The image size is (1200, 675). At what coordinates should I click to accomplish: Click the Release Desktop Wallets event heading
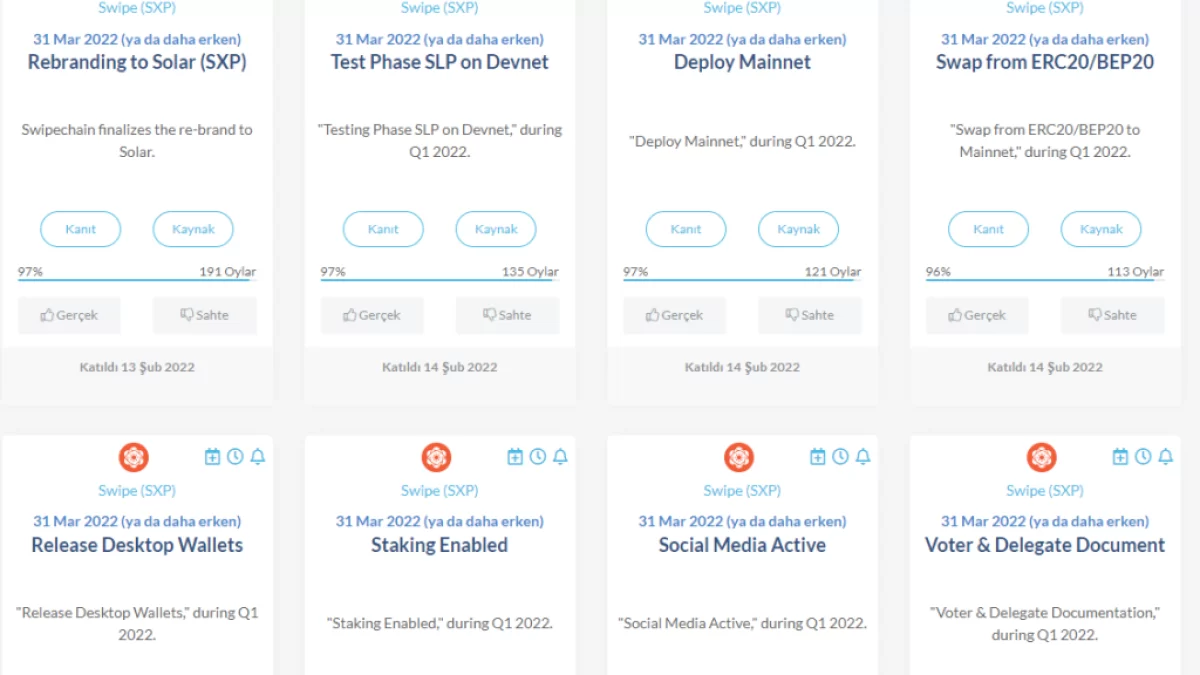coord(137,545)
